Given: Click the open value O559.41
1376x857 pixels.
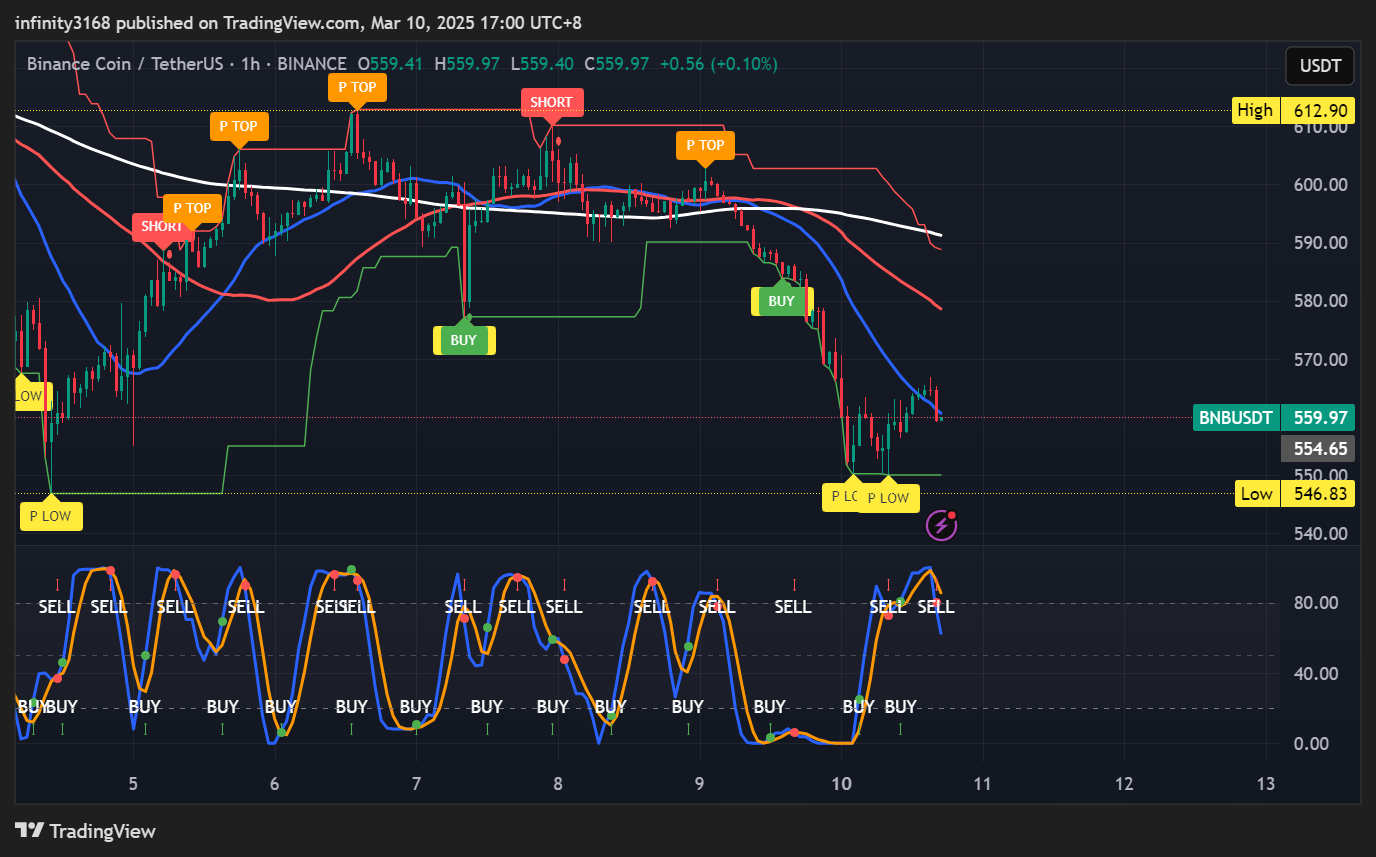Looking at the screenshot, I should [390, 64].
